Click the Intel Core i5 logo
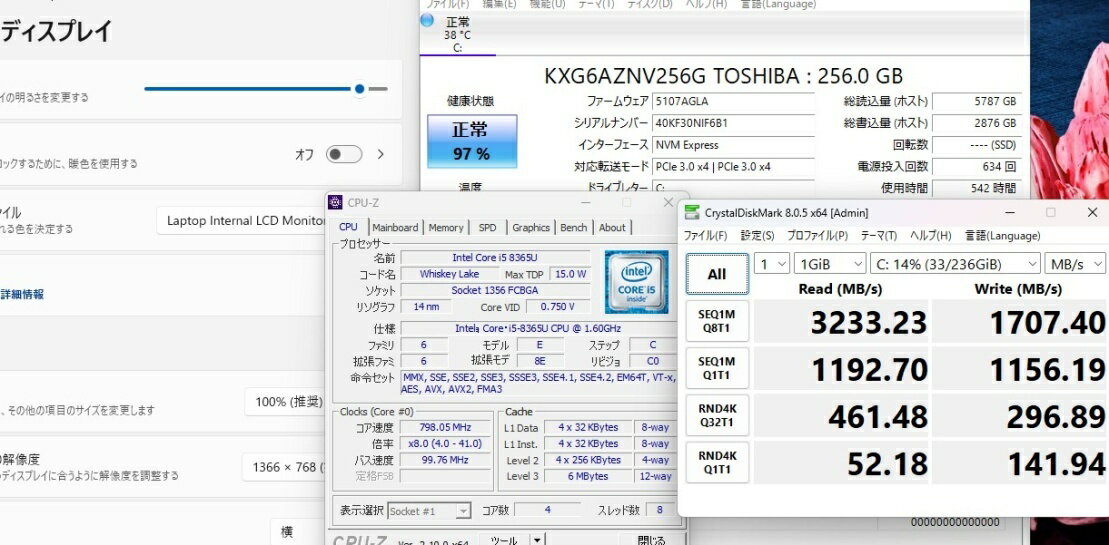 tap(636, 282)
